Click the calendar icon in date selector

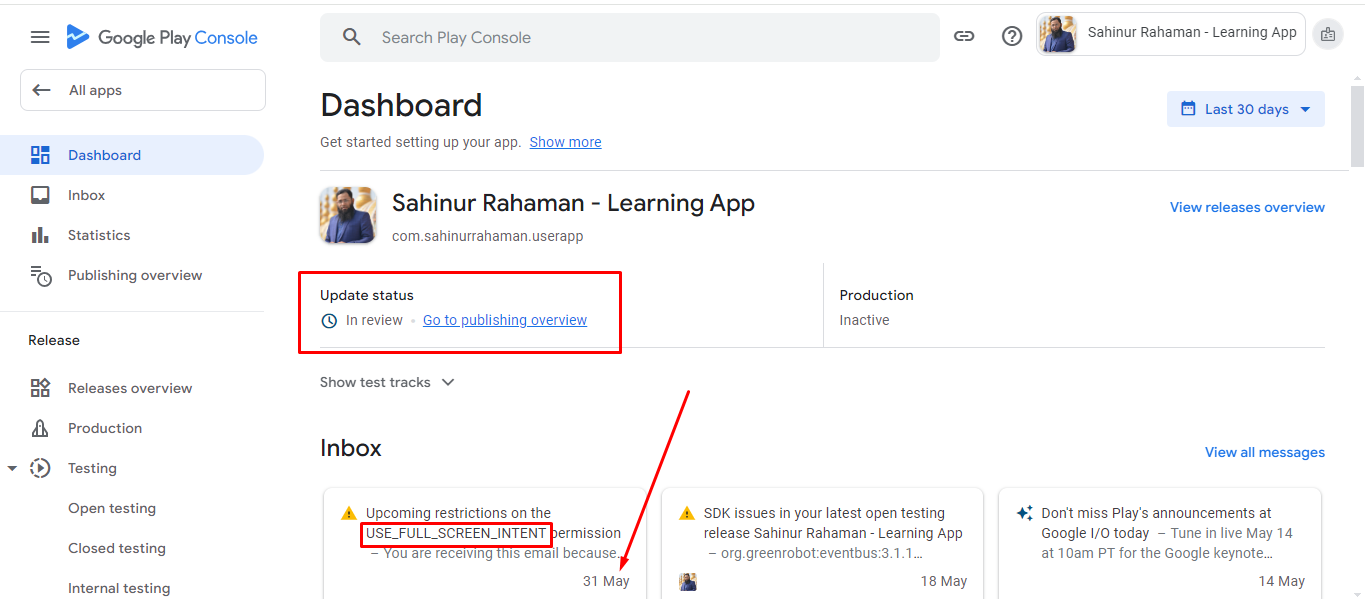[1188, 109]
